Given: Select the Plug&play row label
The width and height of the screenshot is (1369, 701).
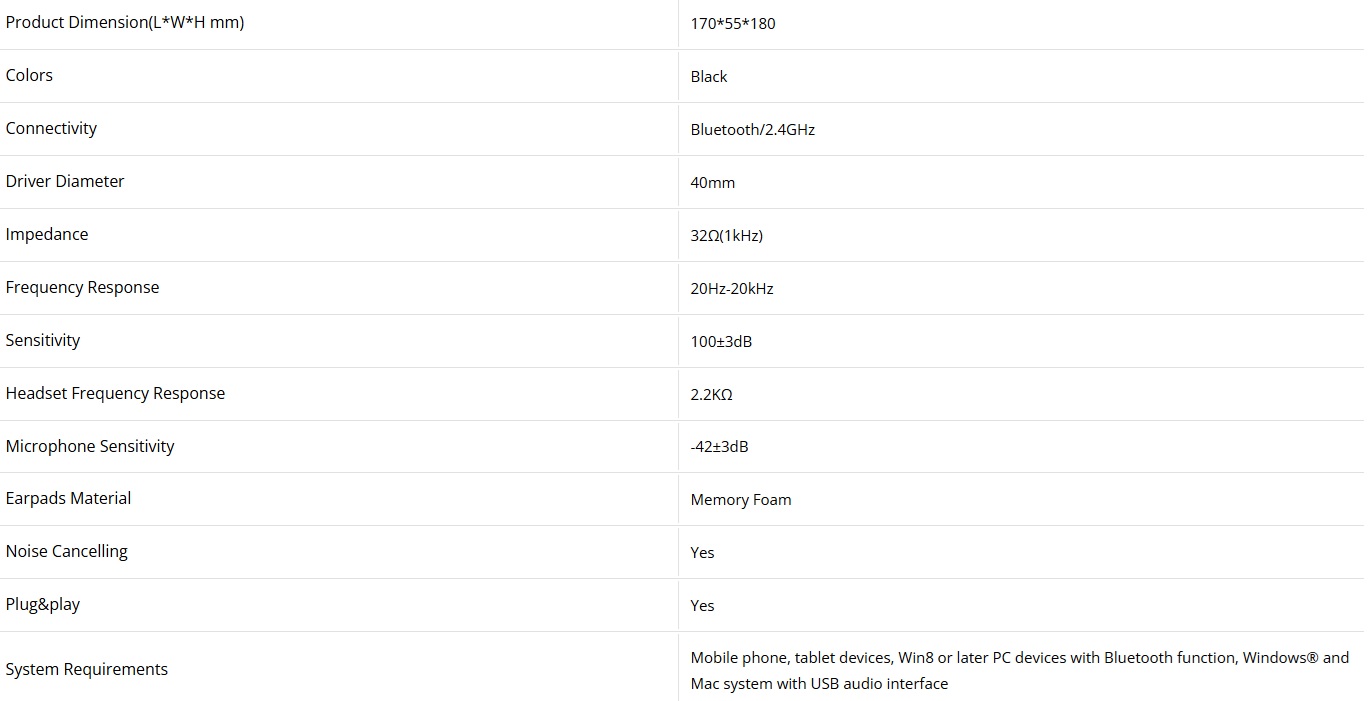Looking at the screenshot, I should coord(43,604).
